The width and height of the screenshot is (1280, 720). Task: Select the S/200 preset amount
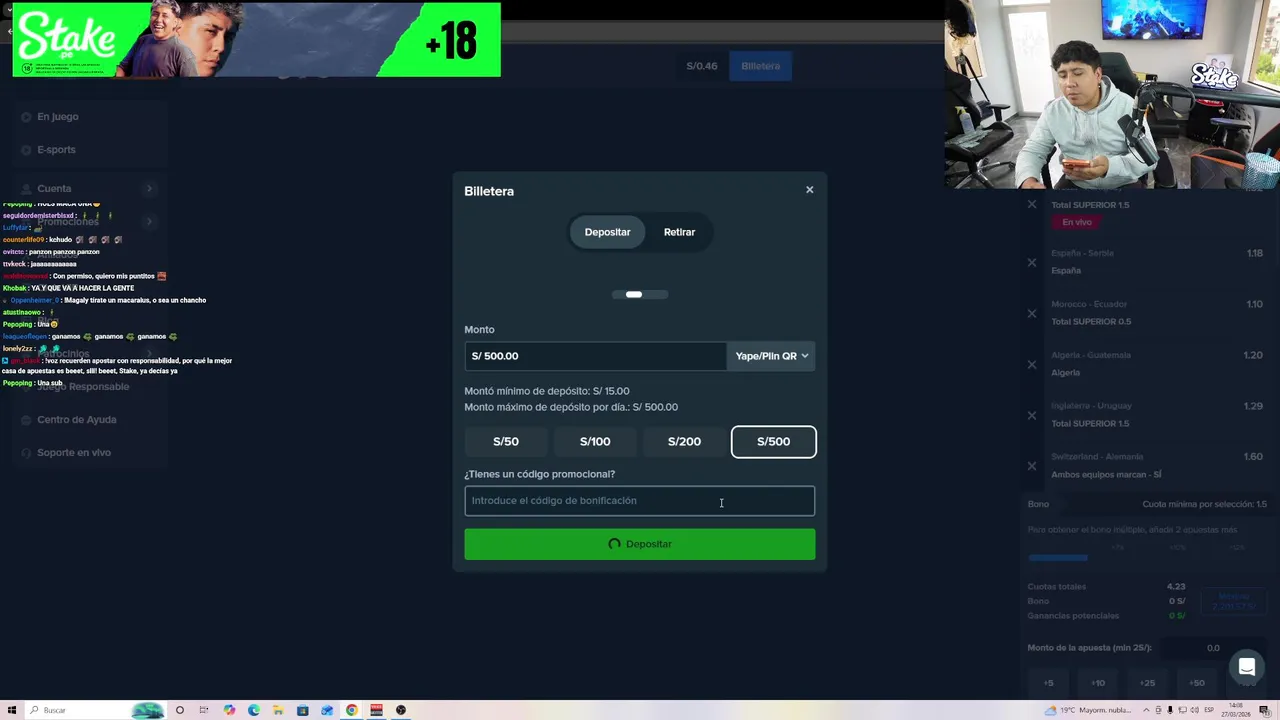(x=684, y=442)
